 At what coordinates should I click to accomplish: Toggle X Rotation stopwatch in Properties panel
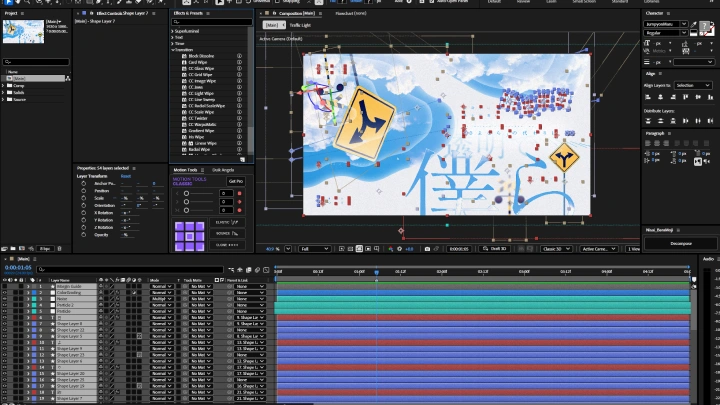coord(84,213)
